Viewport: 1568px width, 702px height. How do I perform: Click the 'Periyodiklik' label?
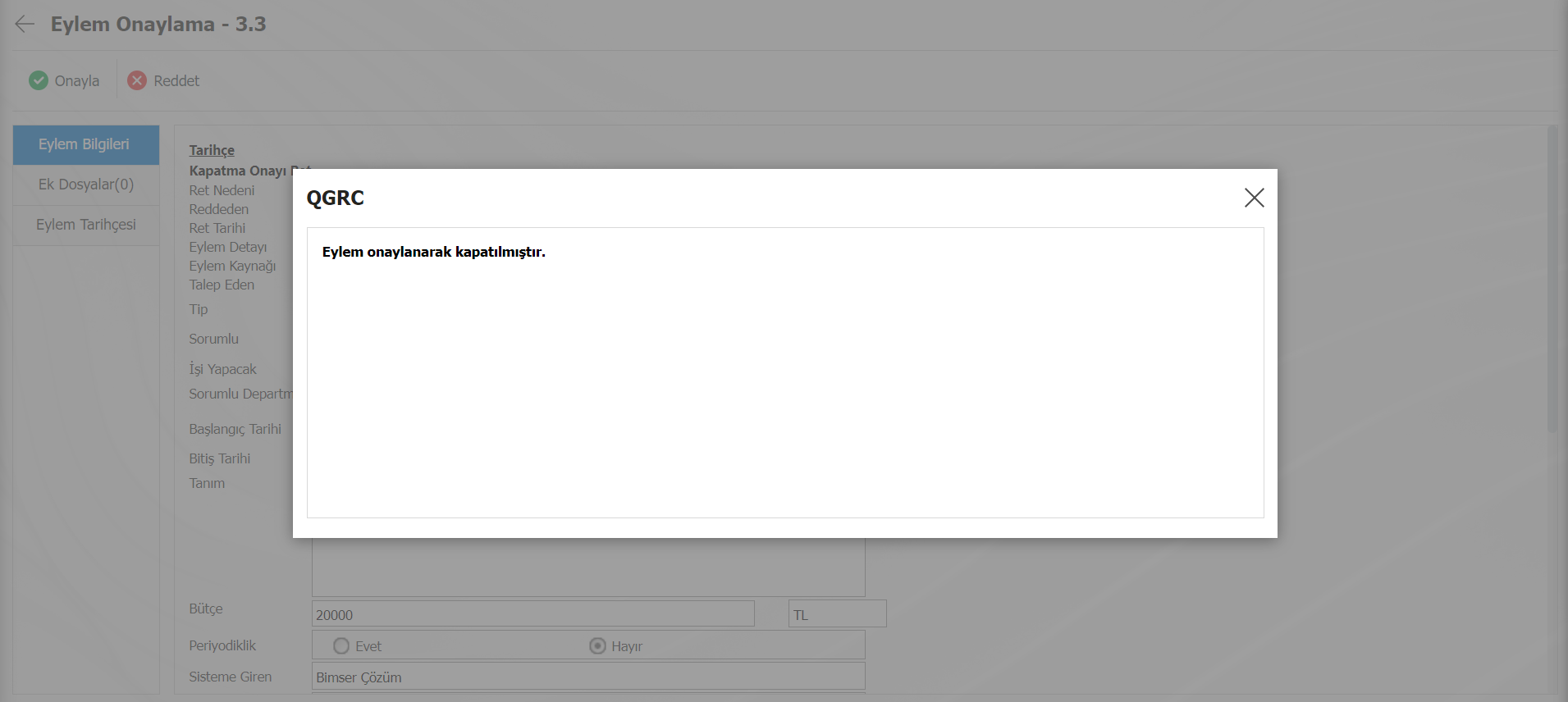pyautogui.click(x=222, y=645)
